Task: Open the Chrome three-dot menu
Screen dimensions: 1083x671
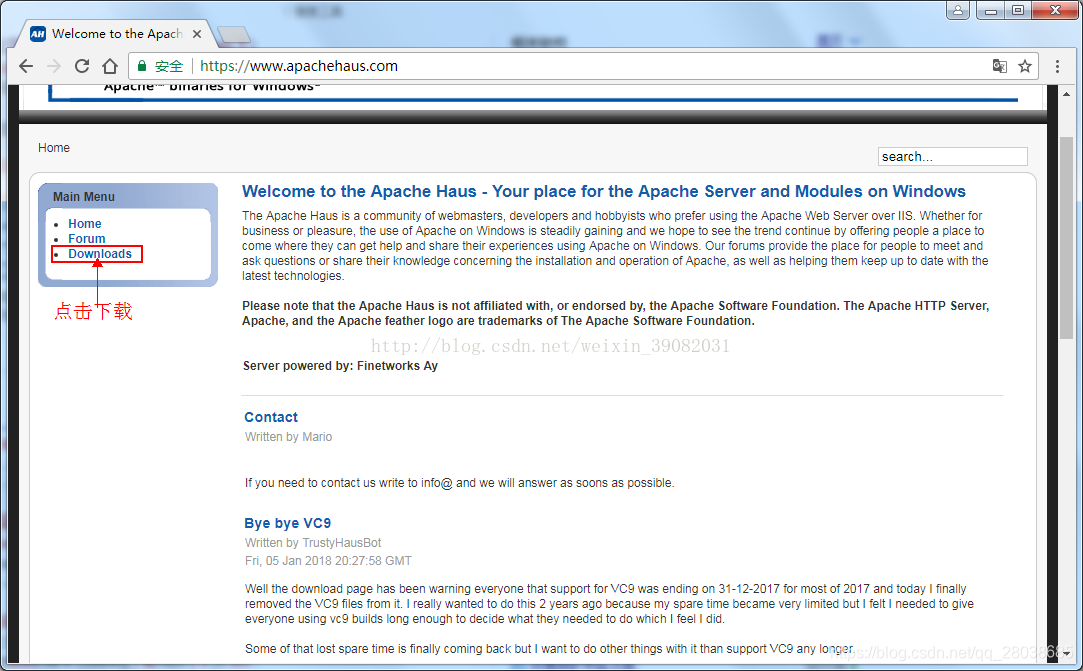Action: 1057,66
